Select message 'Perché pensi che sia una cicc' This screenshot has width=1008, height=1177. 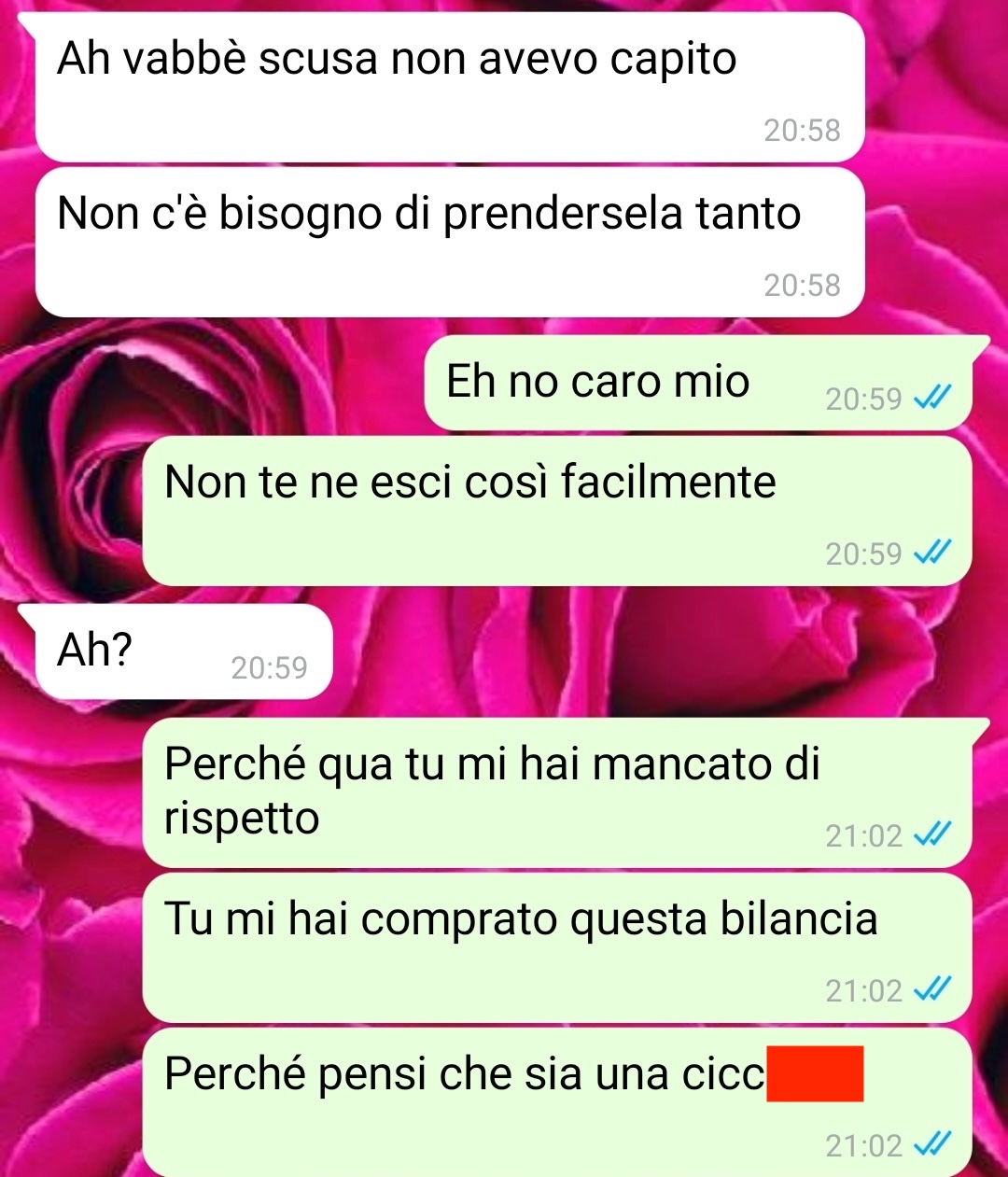[x=557, y=1102]
